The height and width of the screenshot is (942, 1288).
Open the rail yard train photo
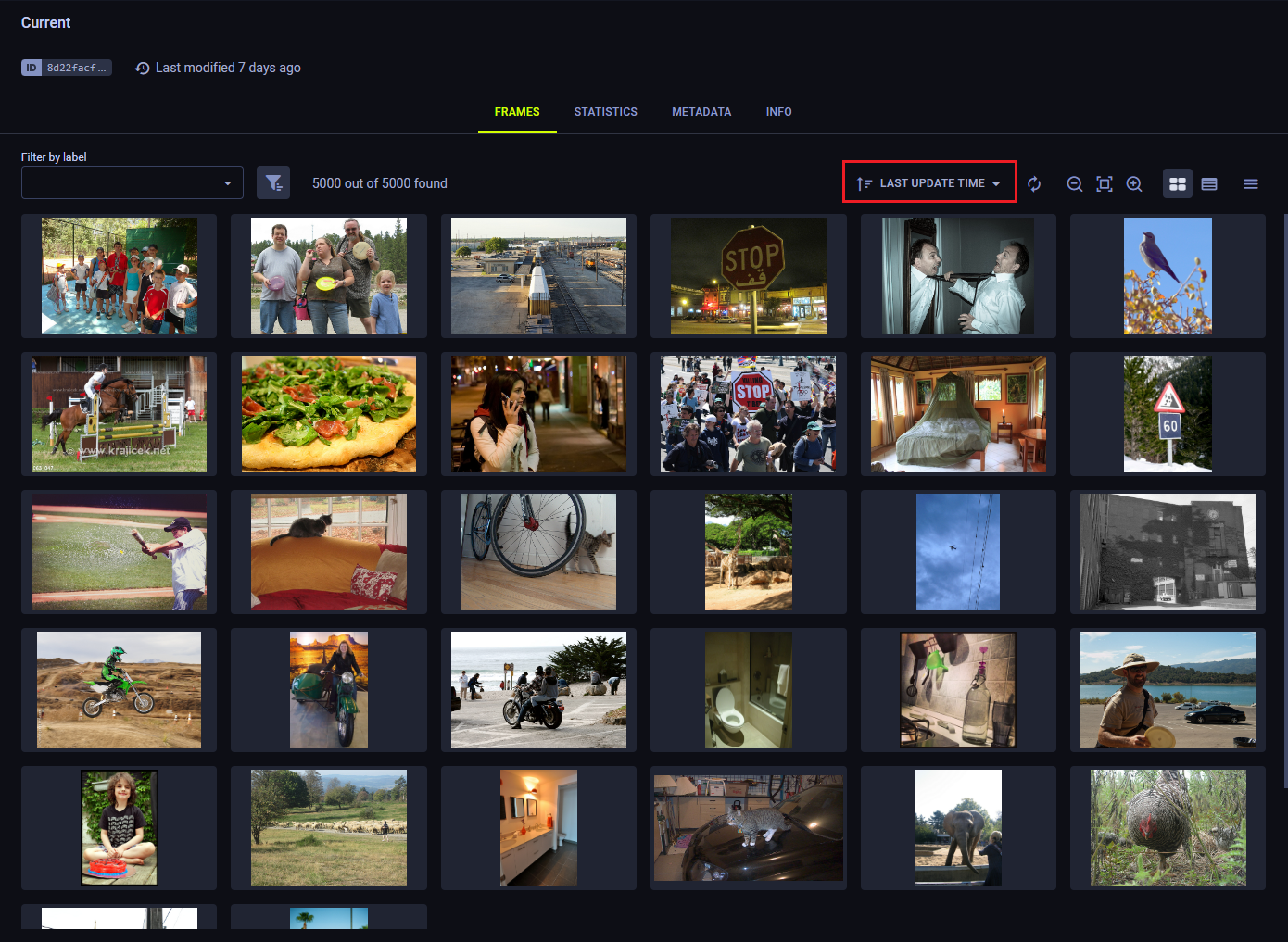[x=538, y=276]
